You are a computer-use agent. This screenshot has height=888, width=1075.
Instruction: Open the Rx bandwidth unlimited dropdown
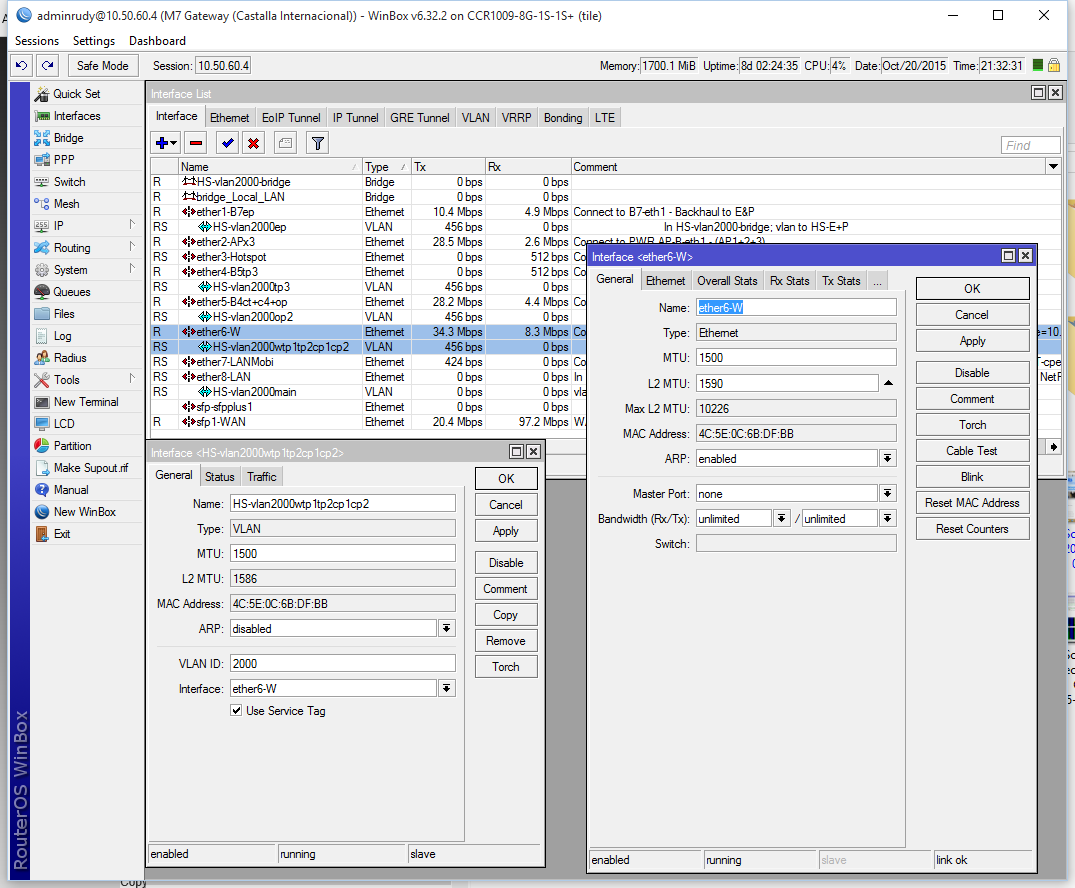coord(782,518)
